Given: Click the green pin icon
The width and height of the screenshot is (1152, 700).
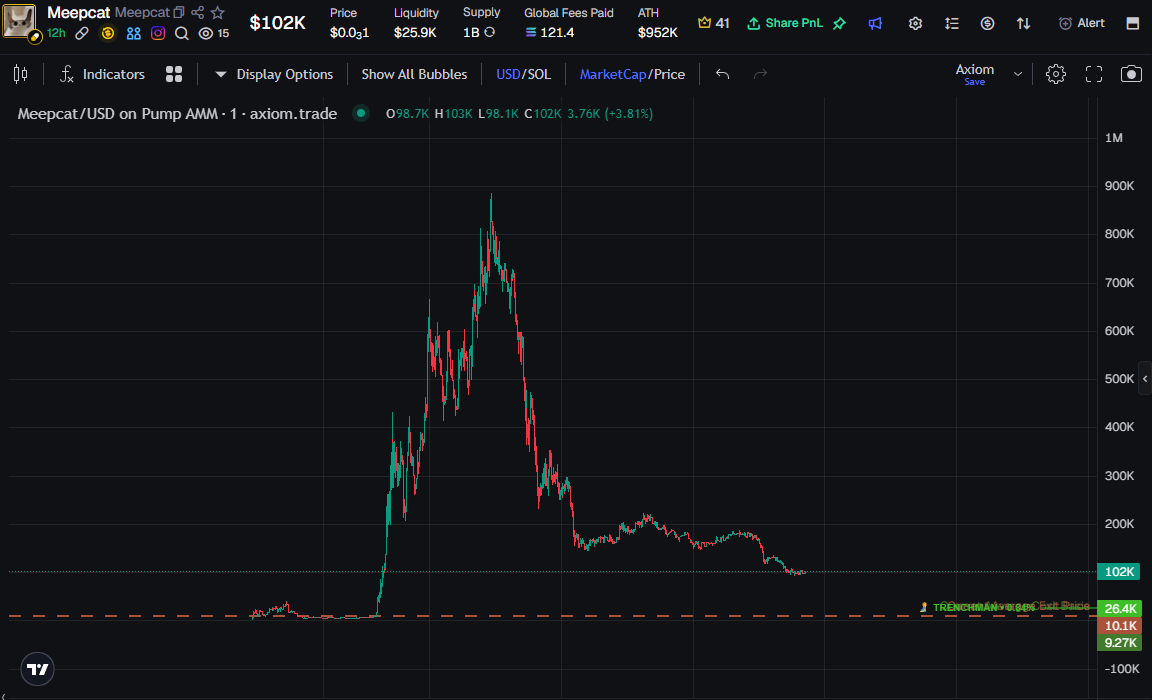Looking at the screenshot, I should coord(839,24).
